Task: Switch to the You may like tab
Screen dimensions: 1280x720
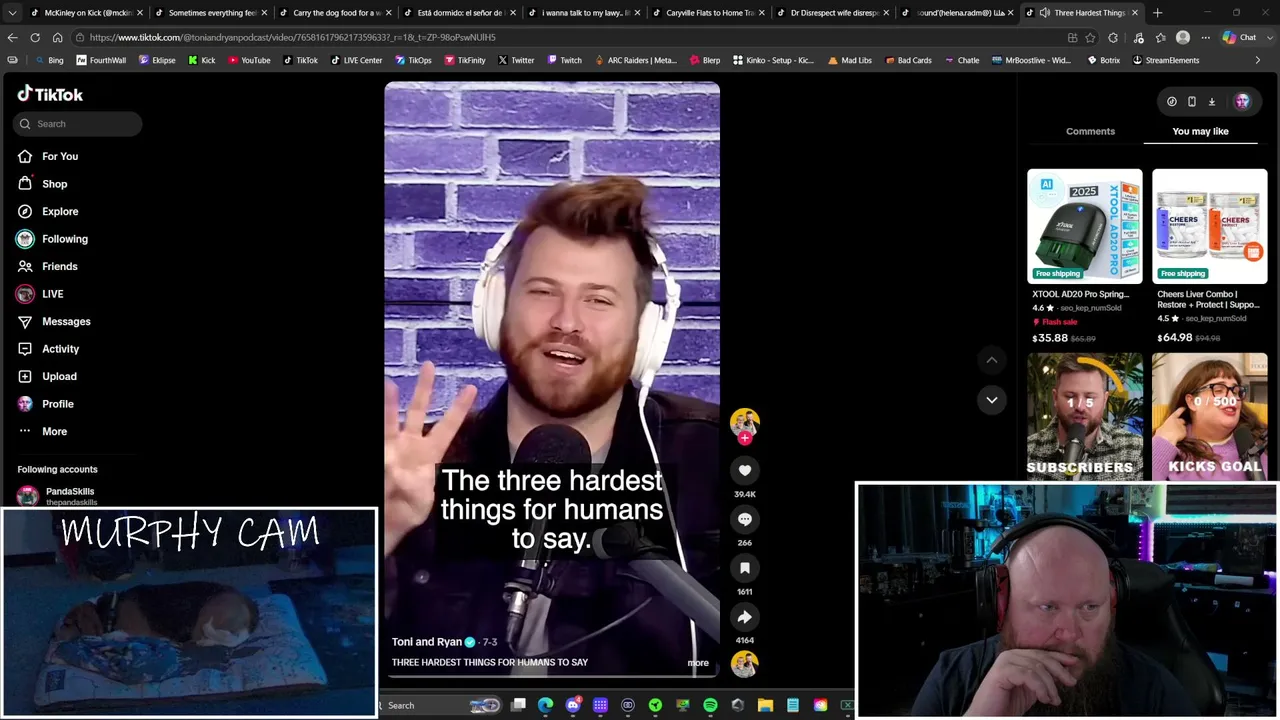Action: point(1200,131)
